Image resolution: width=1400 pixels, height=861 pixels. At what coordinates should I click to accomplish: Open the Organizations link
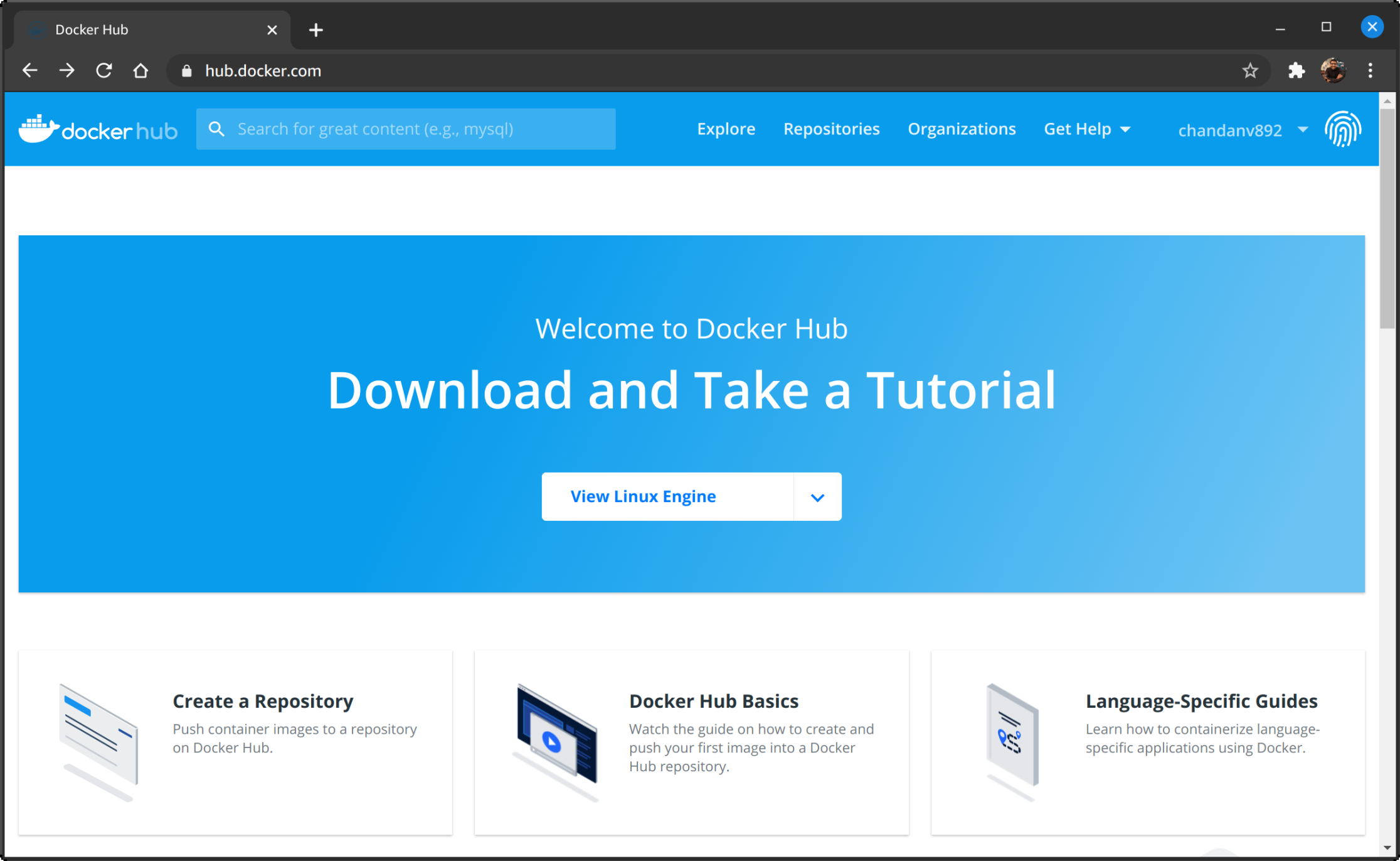click(962, 129)
